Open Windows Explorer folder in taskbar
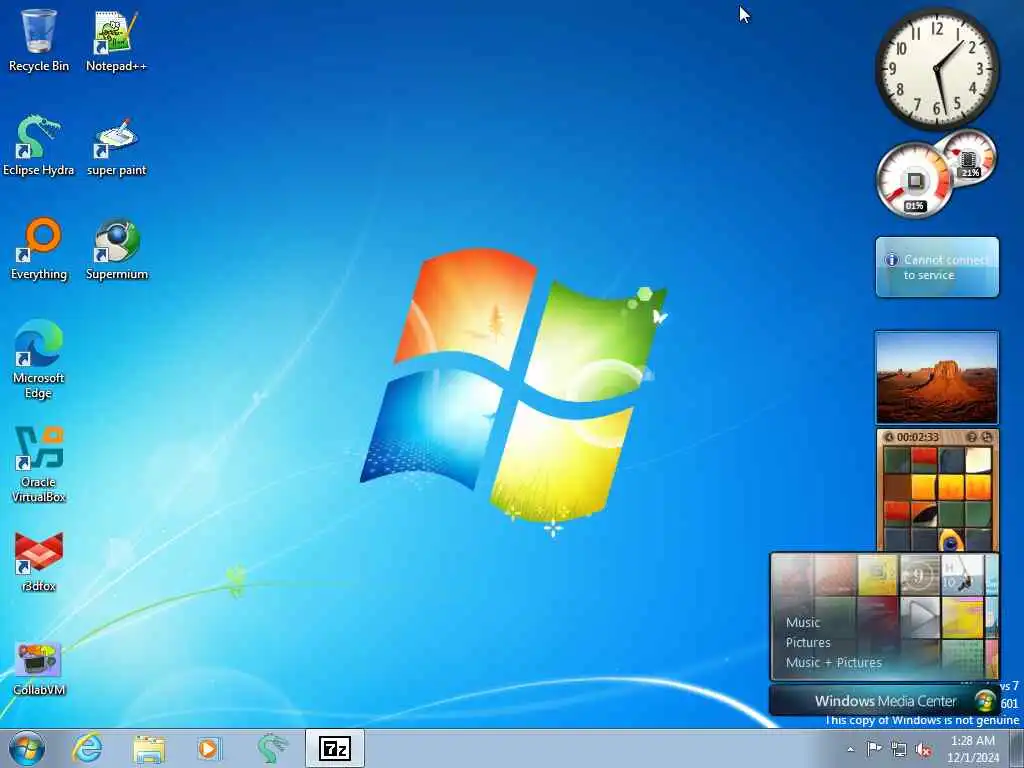The image size is (1024, 768). point(149,748)
